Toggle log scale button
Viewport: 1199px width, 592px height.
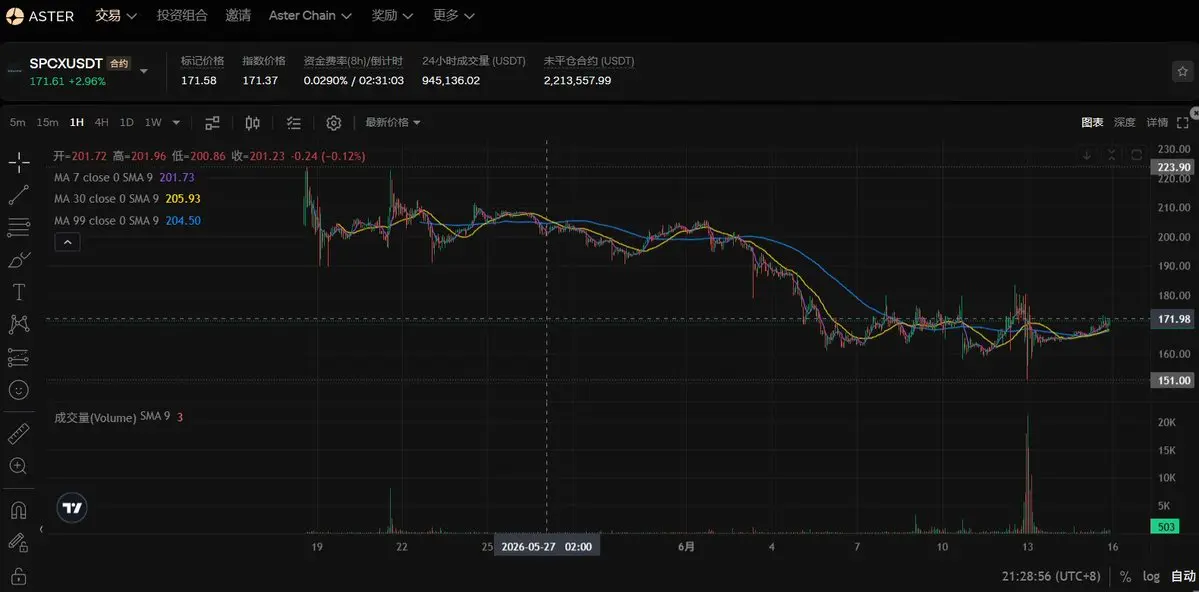point(1151,576)
